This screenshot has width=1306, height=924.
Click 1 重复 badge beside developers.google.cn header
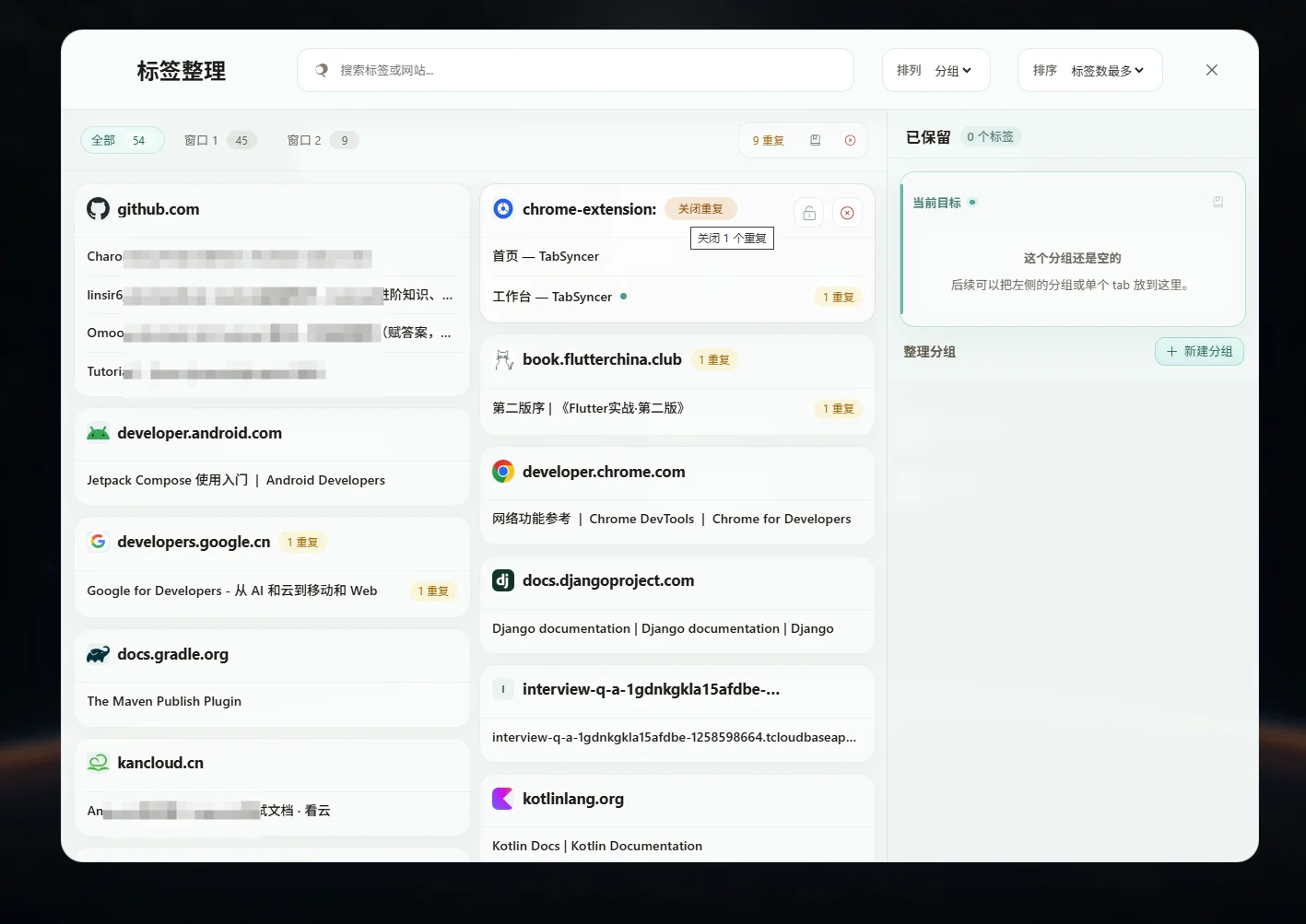pyautogui.click(x=302, y=543)
